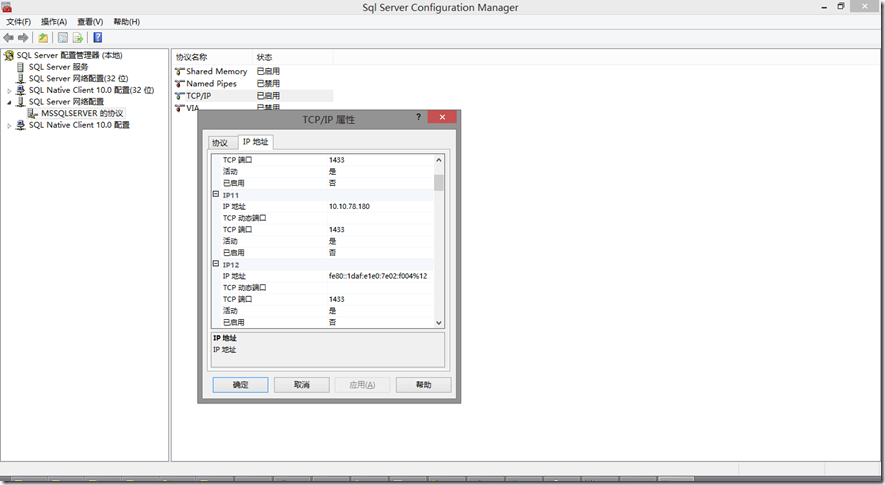The image size is (885, 485).
Task: Open the 查看(V) menu
Action: click(90, 21)
